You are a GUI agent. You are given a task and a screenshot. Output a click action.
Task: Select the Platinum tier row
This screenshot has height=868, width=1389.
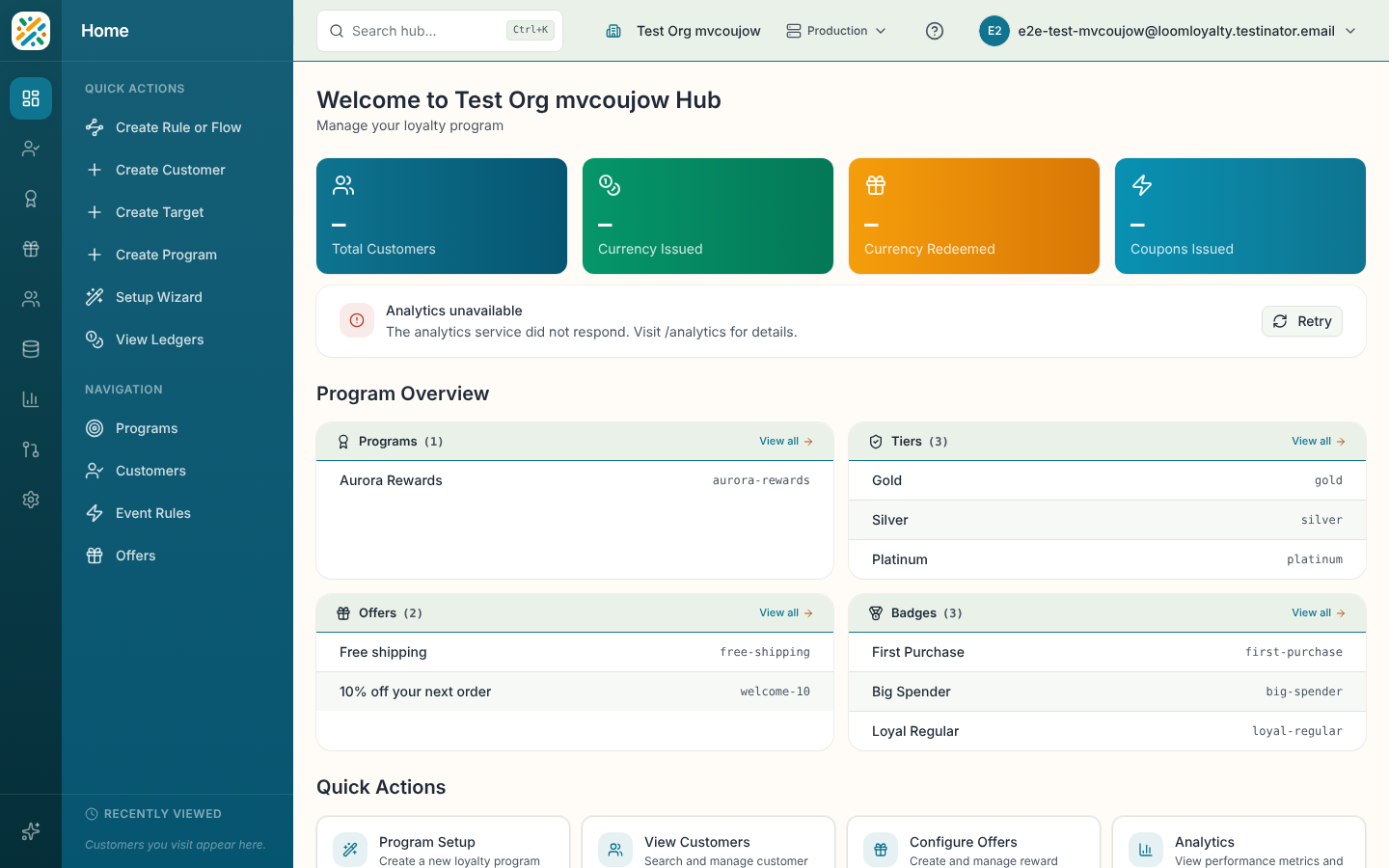[1107, 559]
